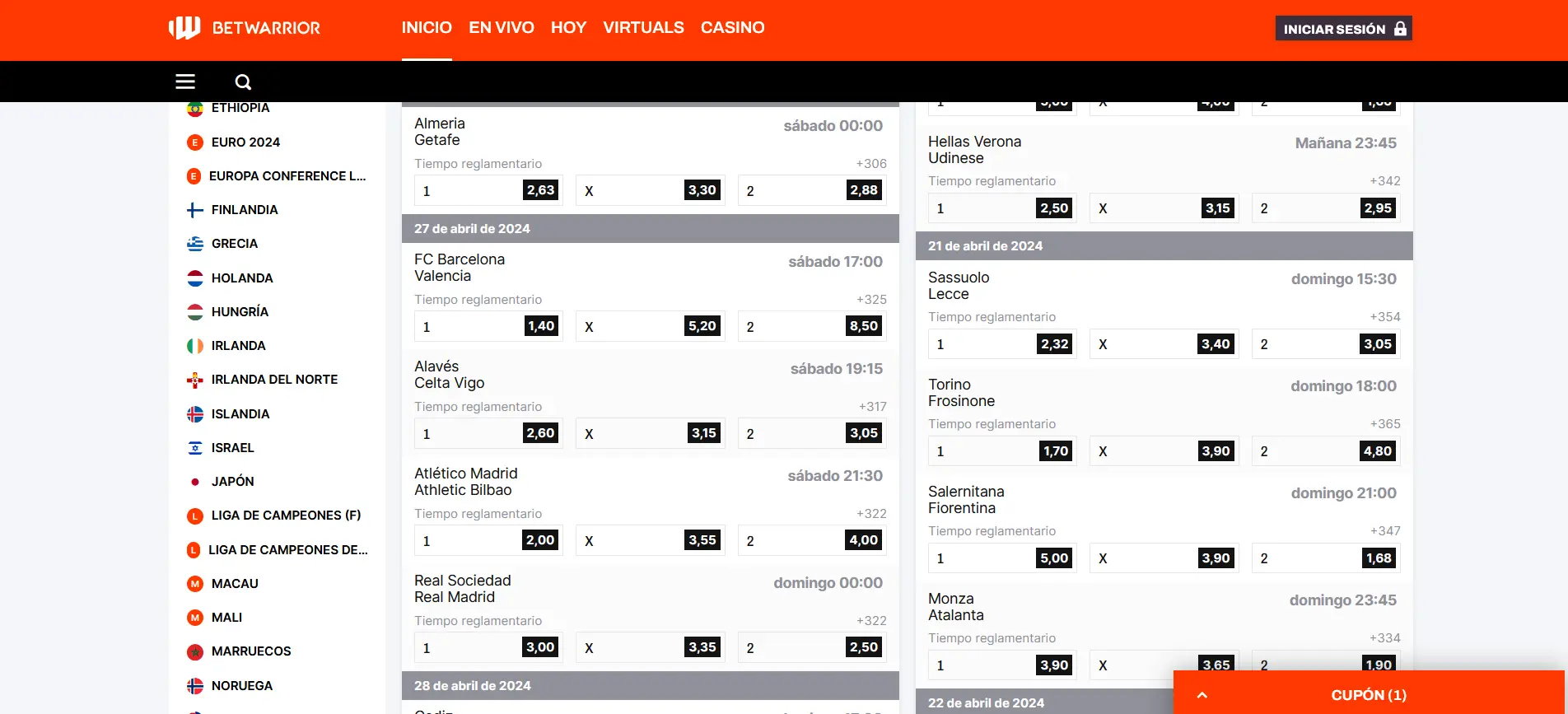Screen dimensions: 1568x714
Task: Open +365 markets for Torino-Frosinone
Action: pos(1385,424)
